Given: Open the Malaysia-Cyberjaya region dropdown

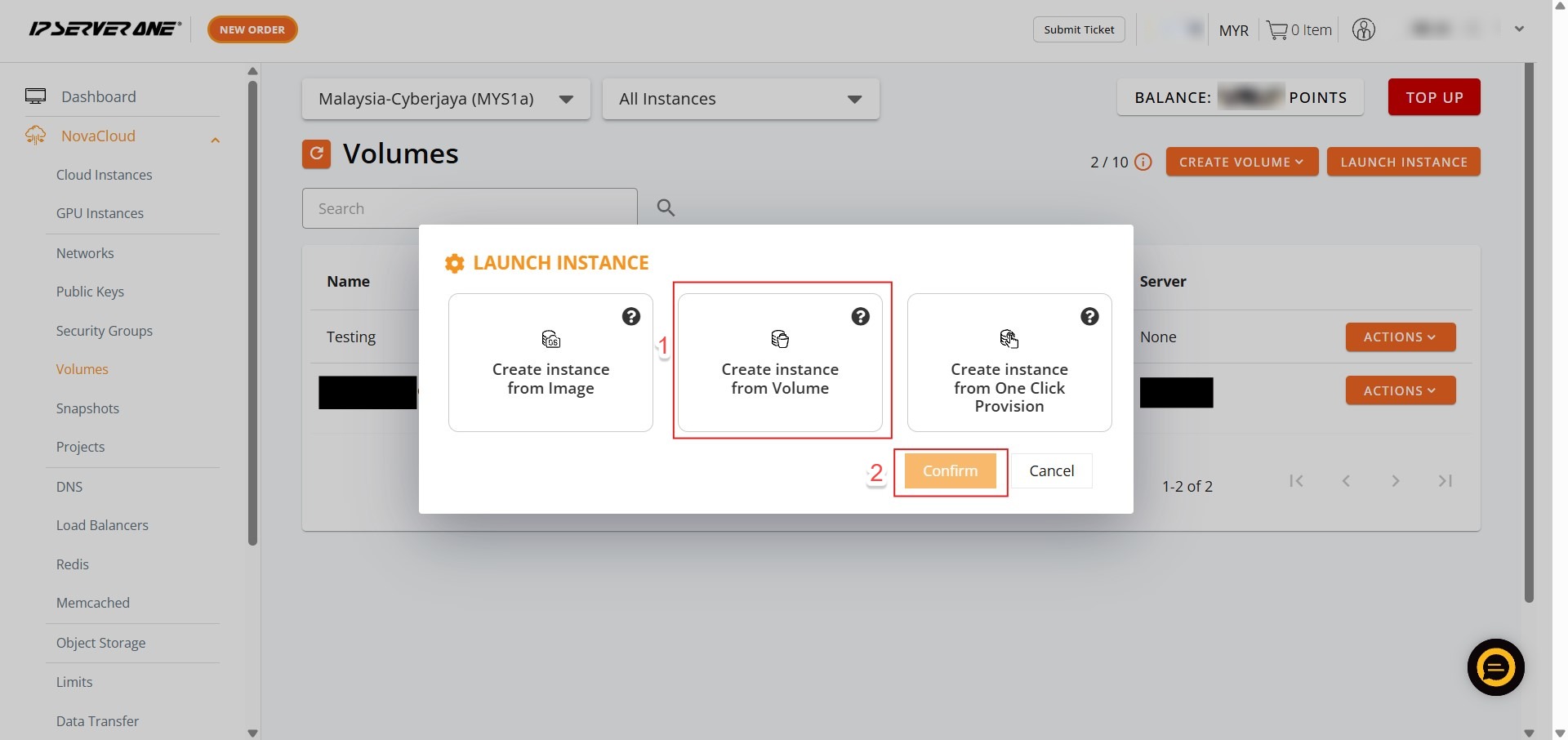Looking at the screenshot, I should 446,99.
